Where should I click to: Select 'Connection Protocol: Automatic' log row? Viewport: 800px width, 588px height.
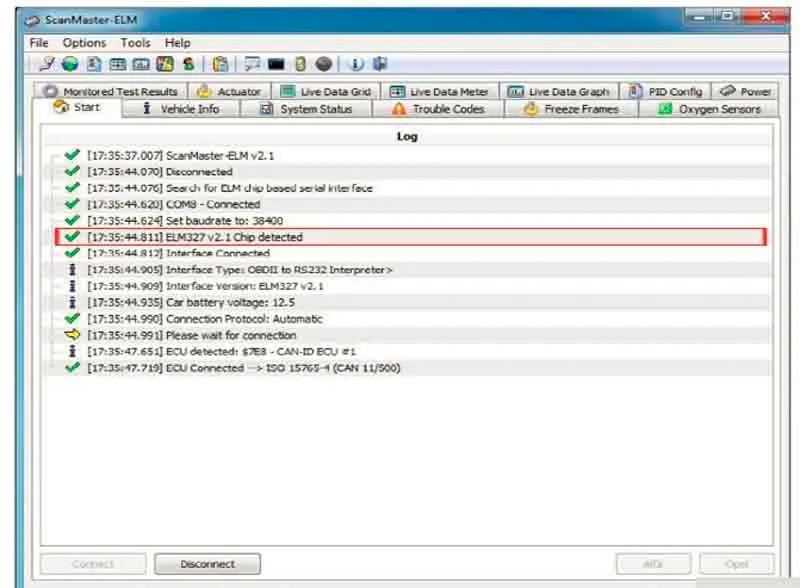point(407,318)
